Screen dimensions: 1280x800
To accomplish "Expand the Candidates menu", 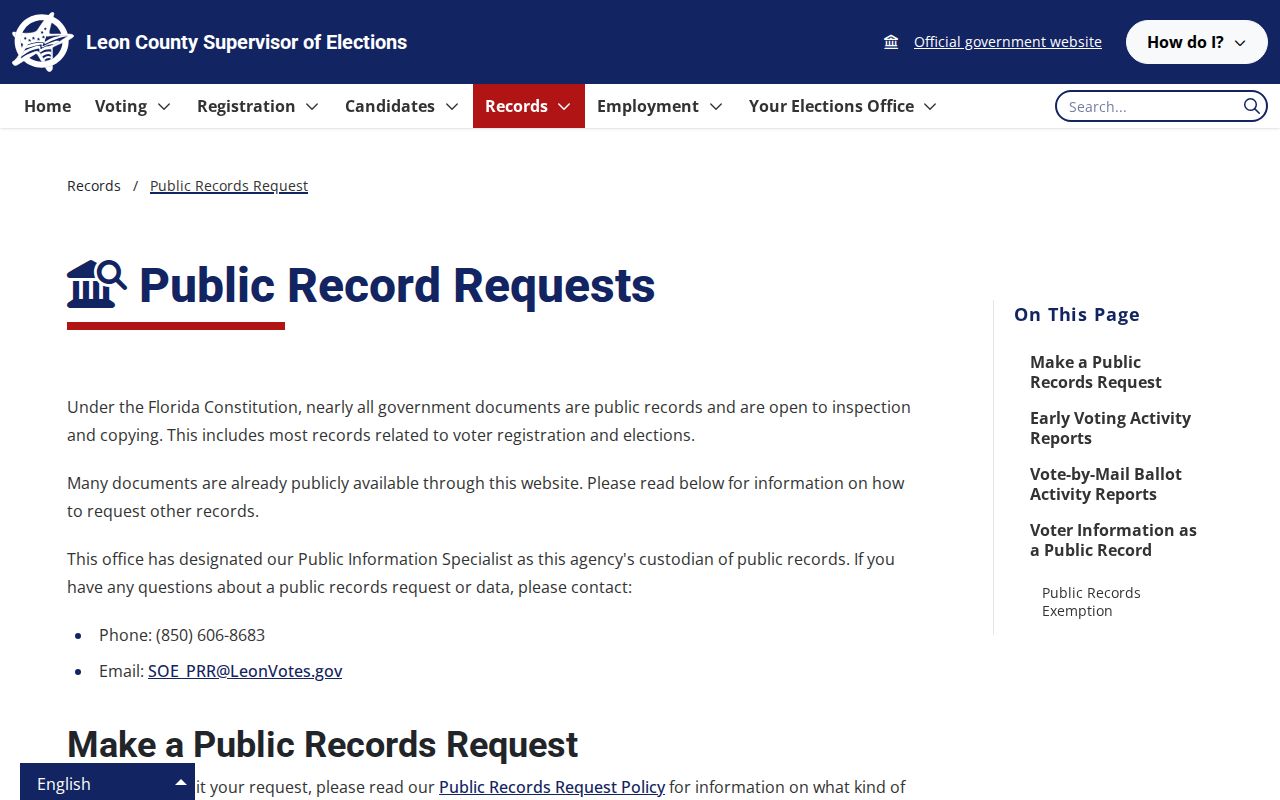I will [x=402, y=106].
